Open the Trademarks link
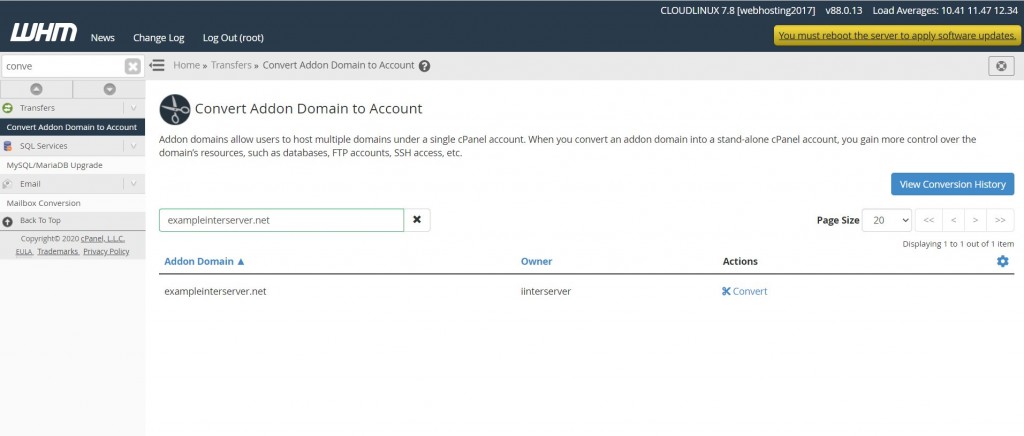The width and height of the screenshot is (1024, 436). click(x=58, y=251)
